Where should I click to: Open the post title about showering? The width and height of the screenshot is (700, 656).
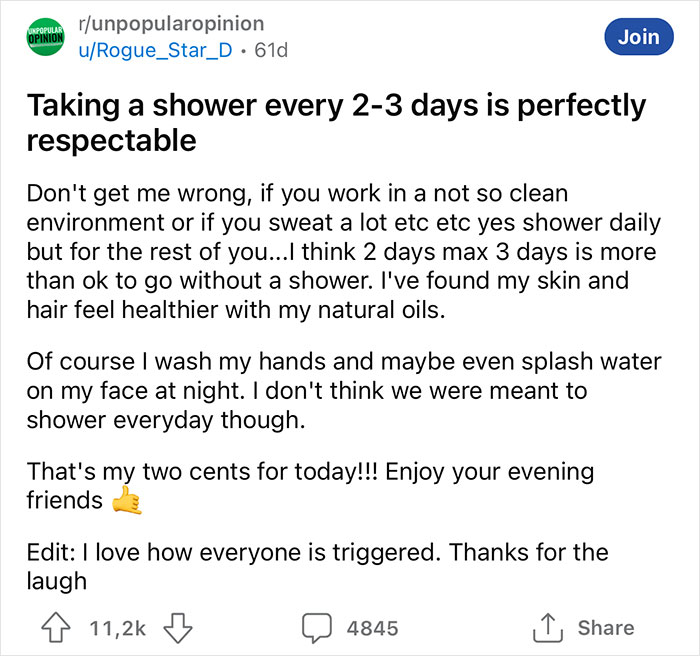coord(336,122)
